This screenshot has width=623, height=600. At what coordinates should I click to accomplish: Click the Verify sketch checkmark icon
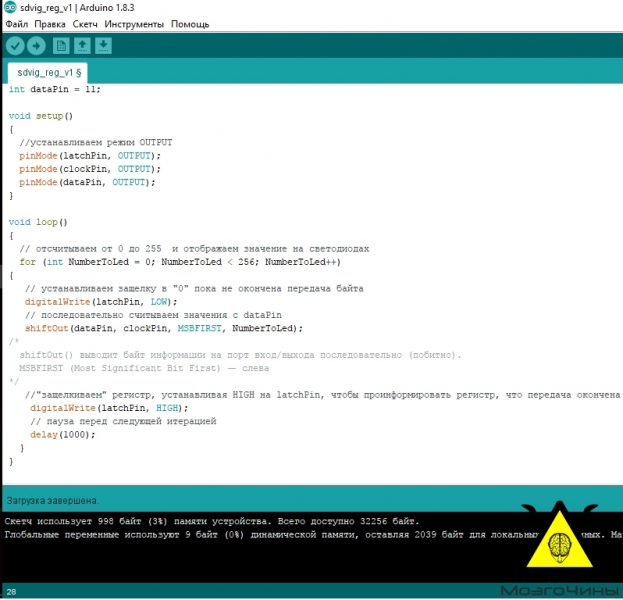point(15,46)
